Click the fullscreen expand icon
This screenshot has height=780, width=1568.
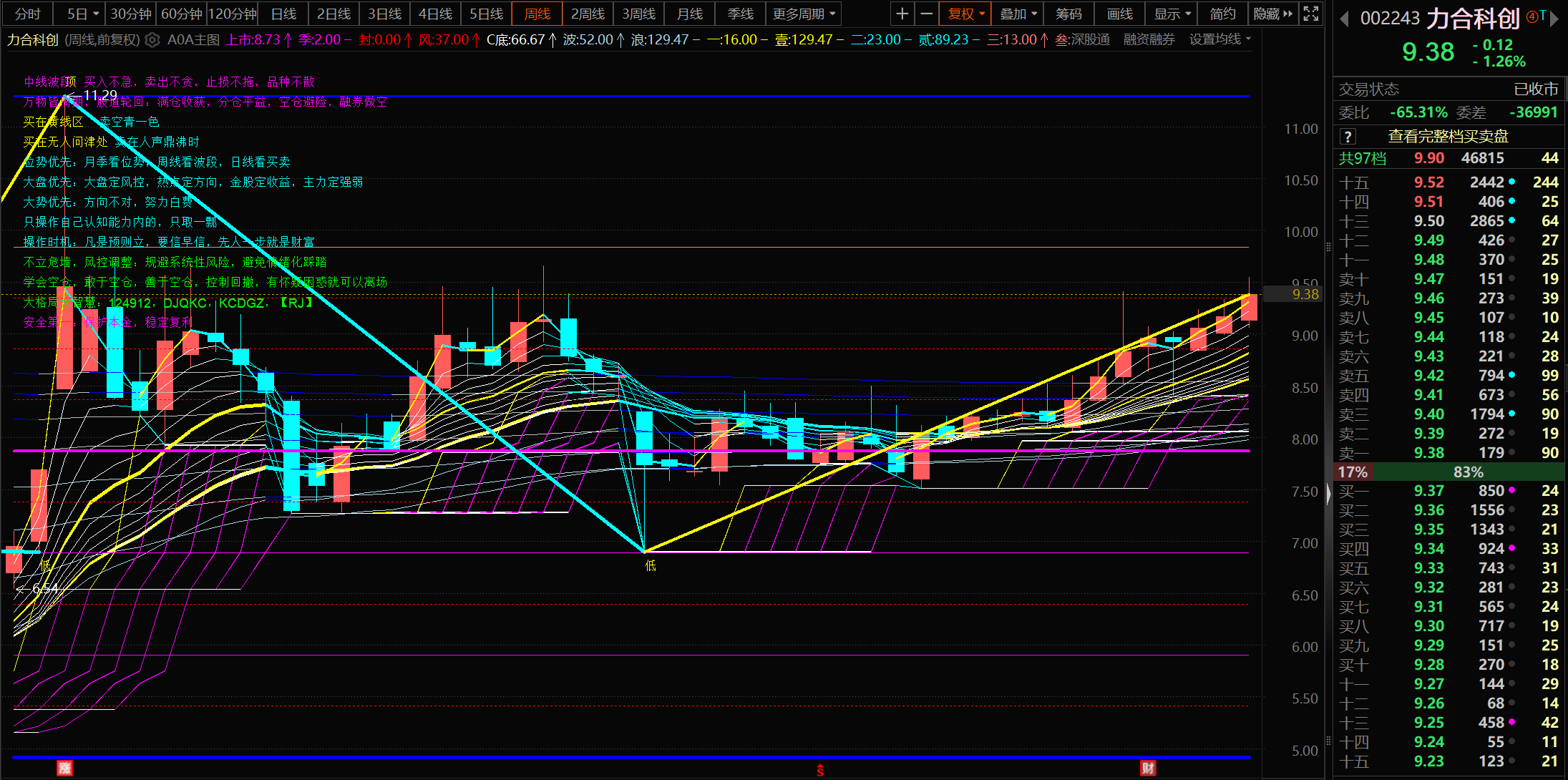(x=1310, y=14)
